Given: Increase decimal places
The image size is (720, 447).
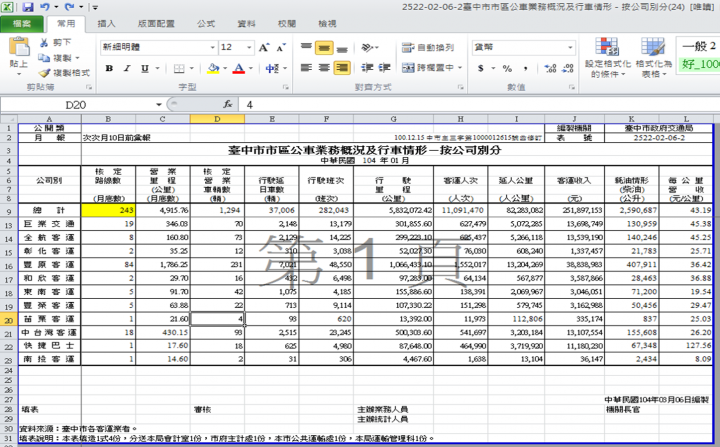Looking at the screenshot, I should coord(550,68).
